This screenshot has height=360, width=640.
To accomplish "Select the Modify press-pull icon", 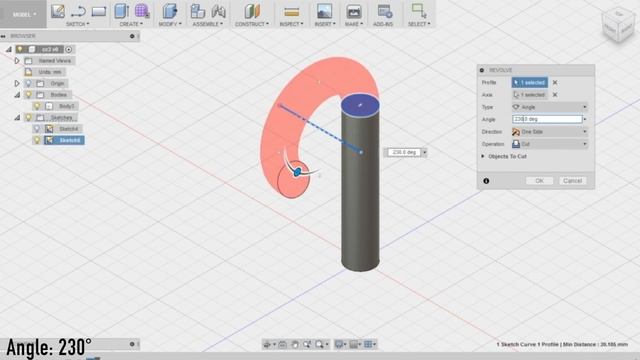I will point(169,11).
